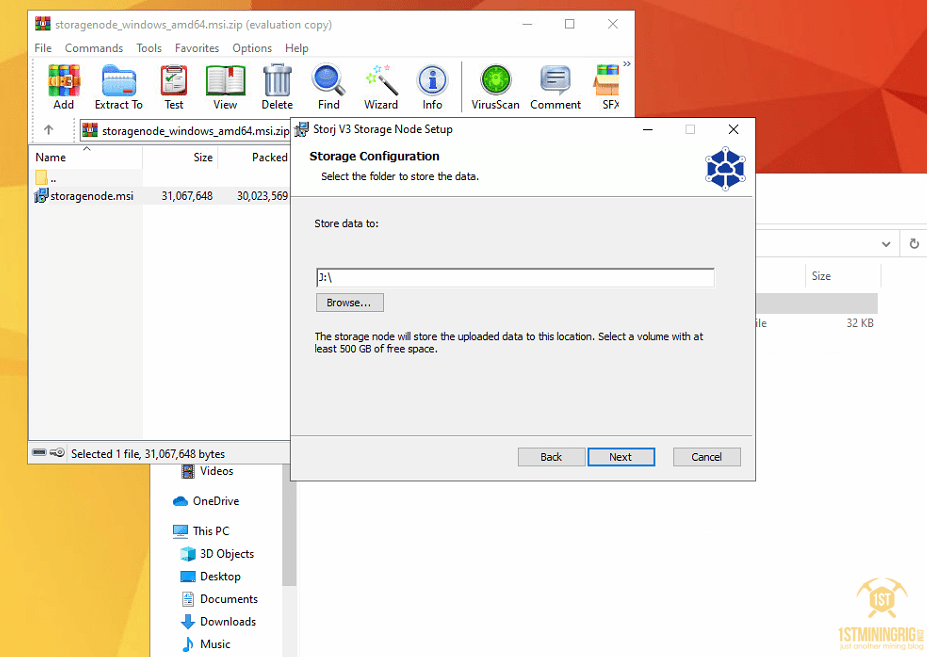Click the WinRAR archive path field
927x657 pixels.
click(x=185, y=130)
